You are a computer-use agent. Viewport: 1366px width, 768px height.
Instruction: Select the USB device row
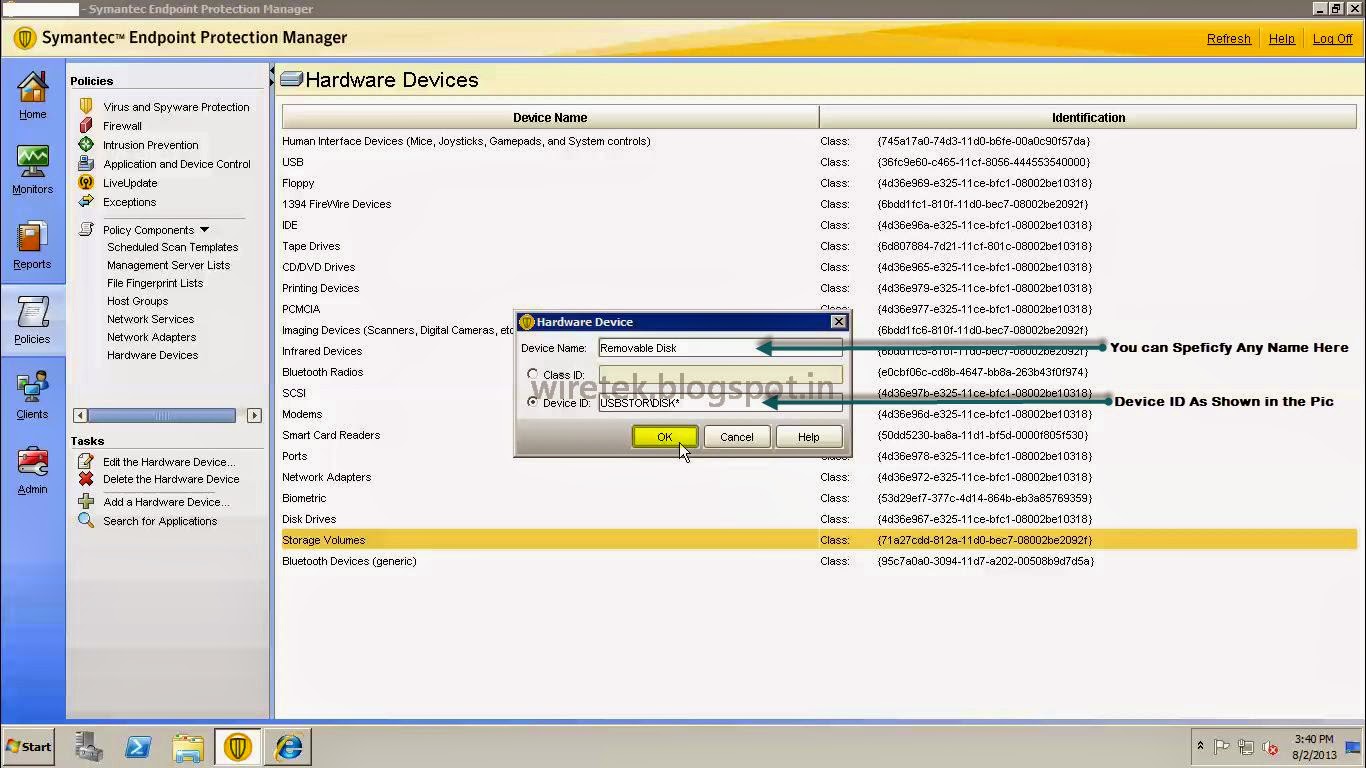pyautogui.click(x=819, y=162)
